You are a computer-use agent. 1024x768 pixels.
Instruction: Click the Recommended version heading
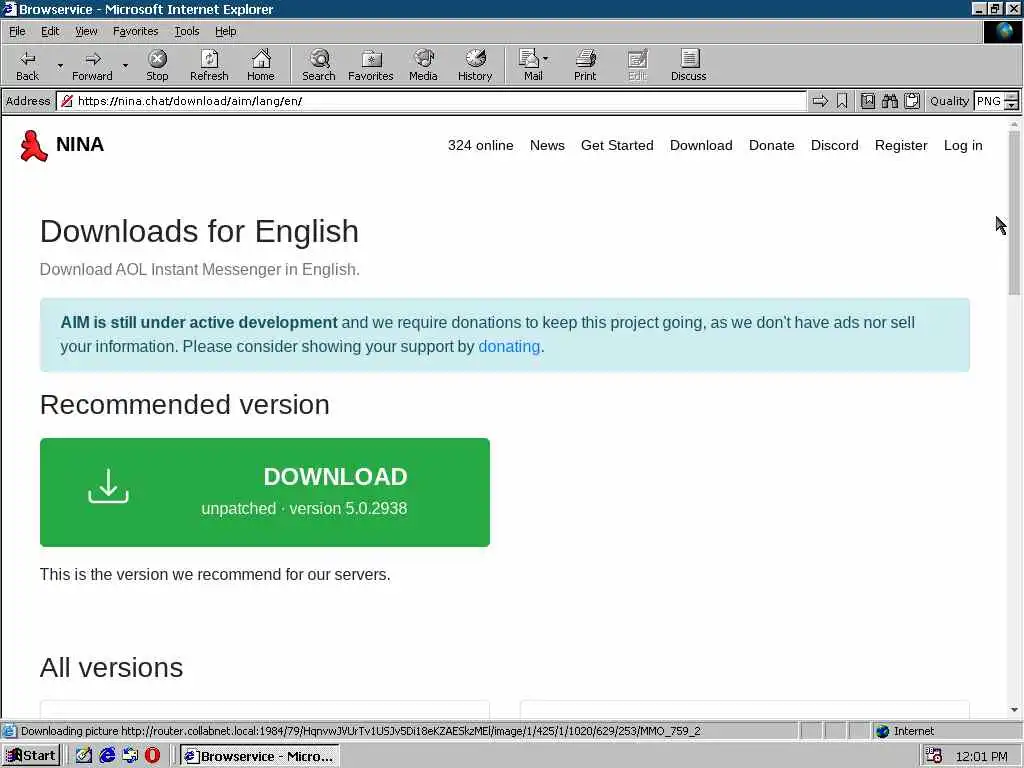pyautogui.click(x=185, y=405)
